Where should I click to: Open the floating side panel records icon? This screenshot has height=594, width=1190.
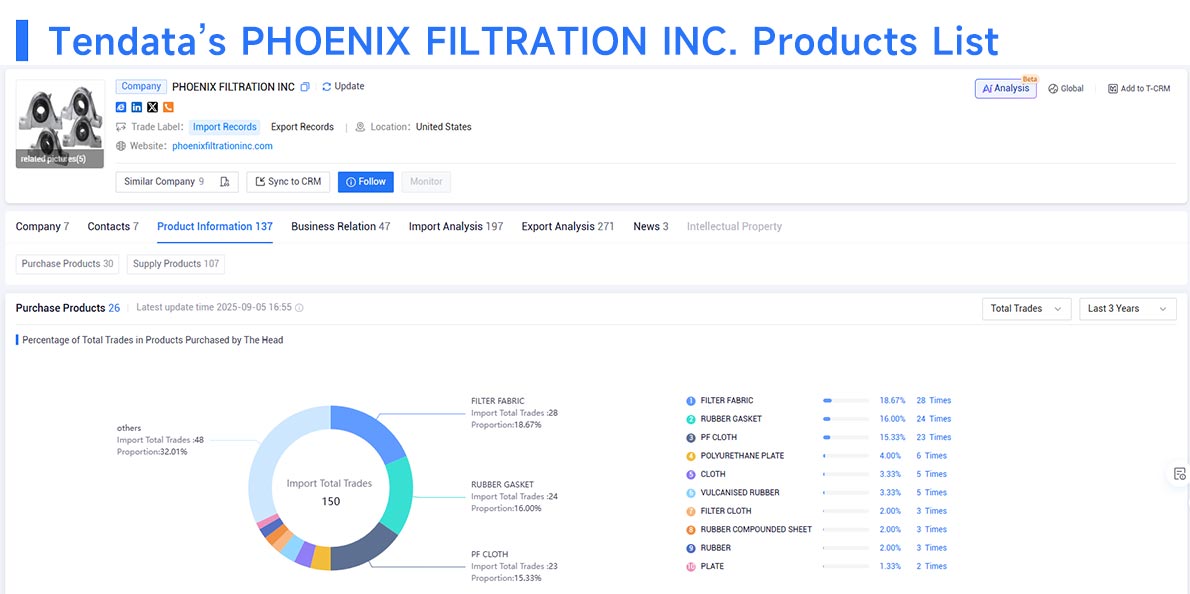[x=1179, y=474]
